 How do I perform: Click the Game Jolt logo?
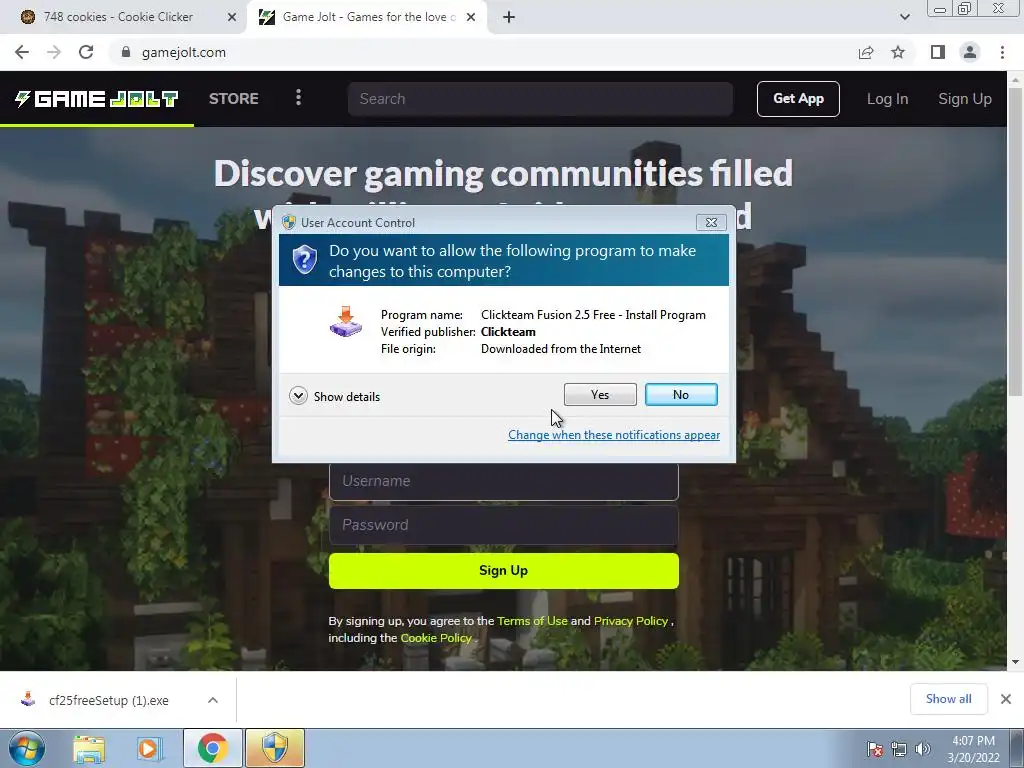point(97,99)
